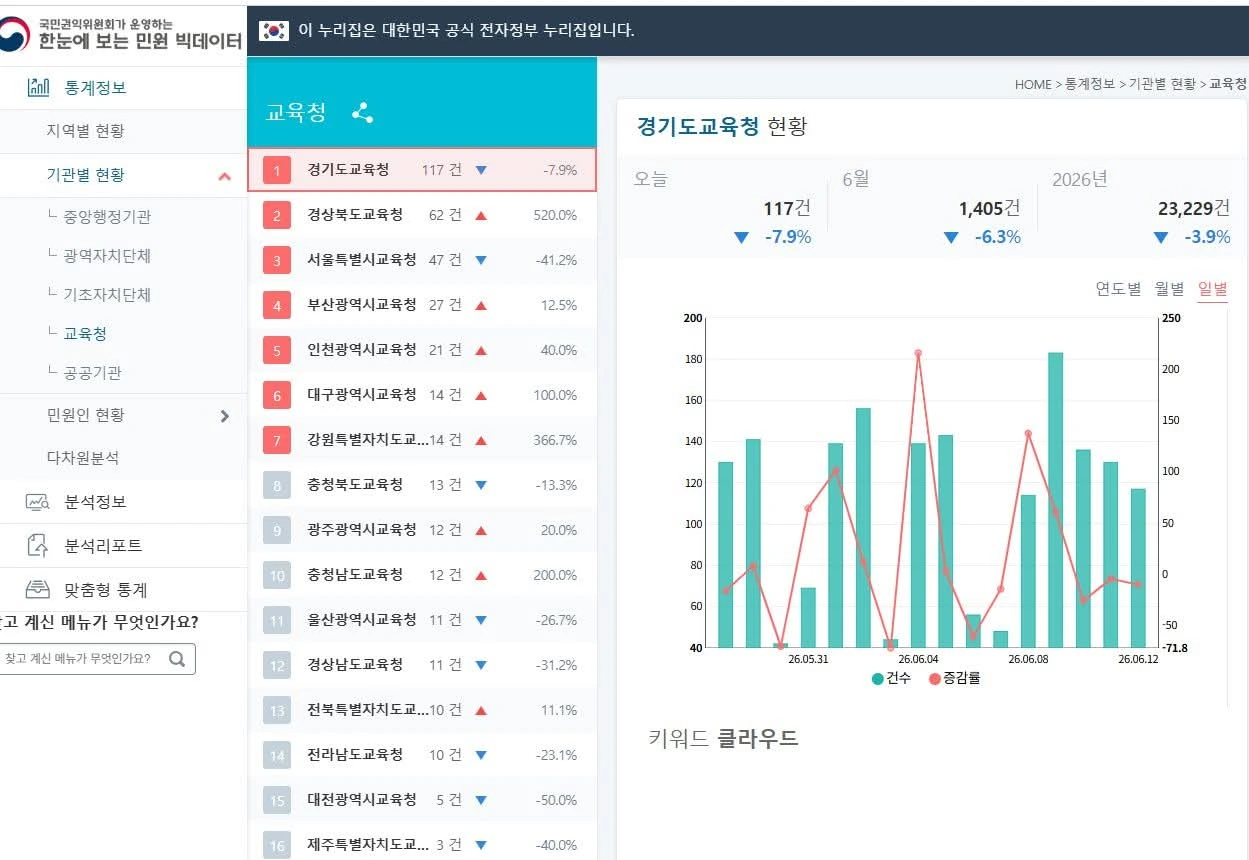Click the share icon beside 교육청 header
The width and height of the screenshot is (1249, 860).
coord(363,113)
